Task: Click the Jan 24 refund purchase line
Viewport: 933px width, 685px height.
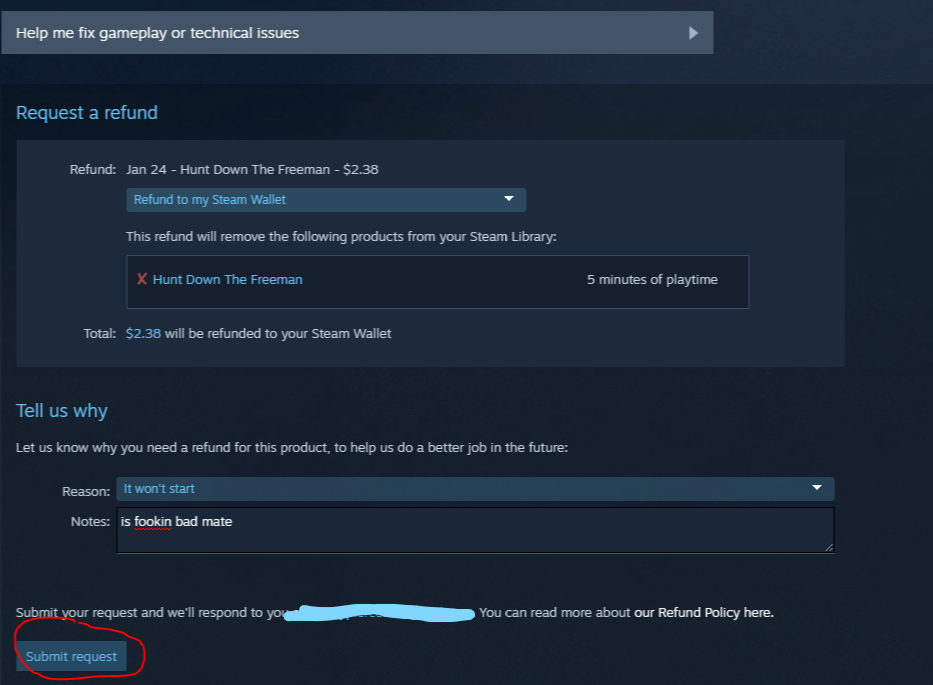Action: point(252,170)
